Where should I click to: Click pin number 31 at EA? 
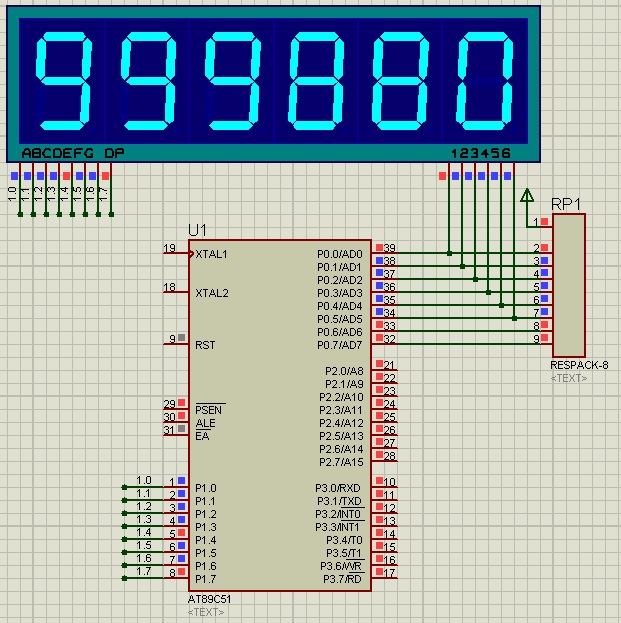pyautogui.click(x=169, y=430)
